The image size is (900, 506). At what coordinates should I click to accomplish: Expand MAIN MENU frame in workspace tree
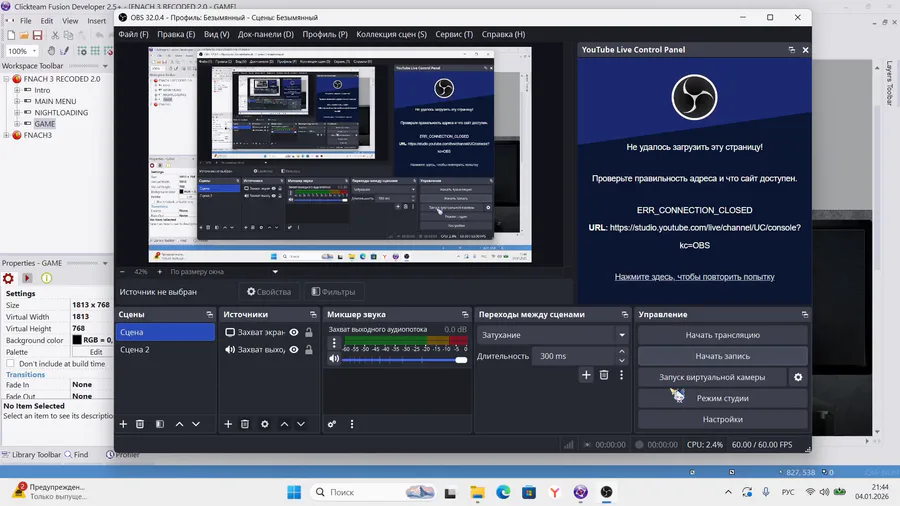(x=17, y=102)
